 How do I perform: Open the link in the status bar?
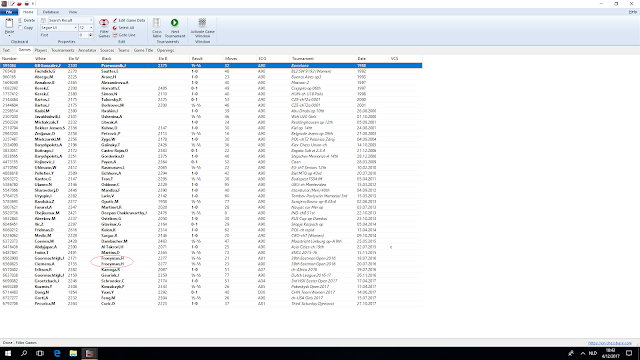pyautogui.click(x=610, y=343)
